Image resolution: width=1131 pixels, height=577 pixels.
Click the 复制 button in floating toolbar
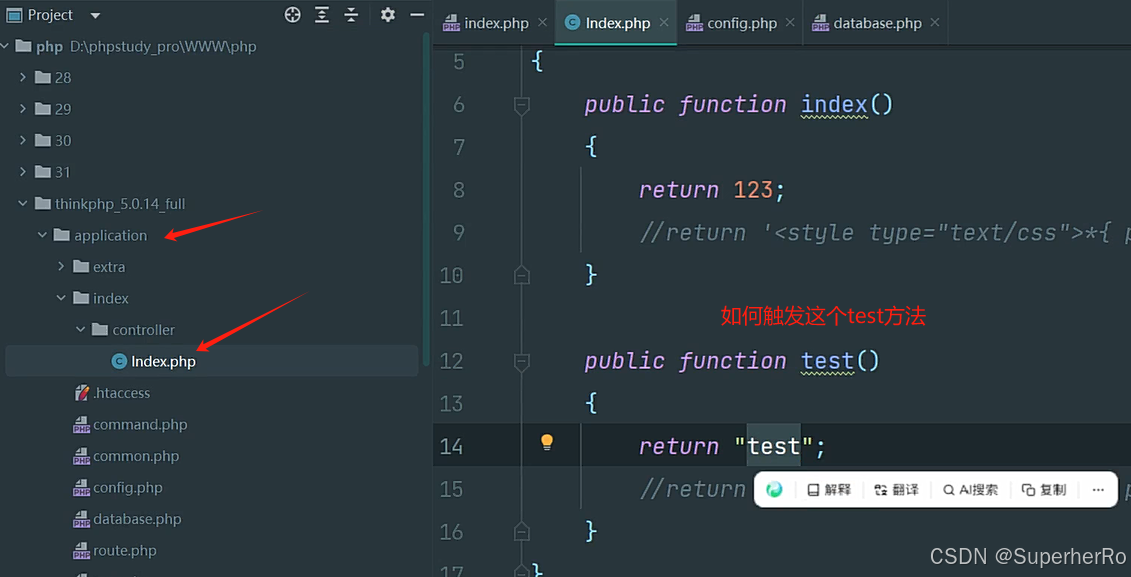[x=1044, y=490]
